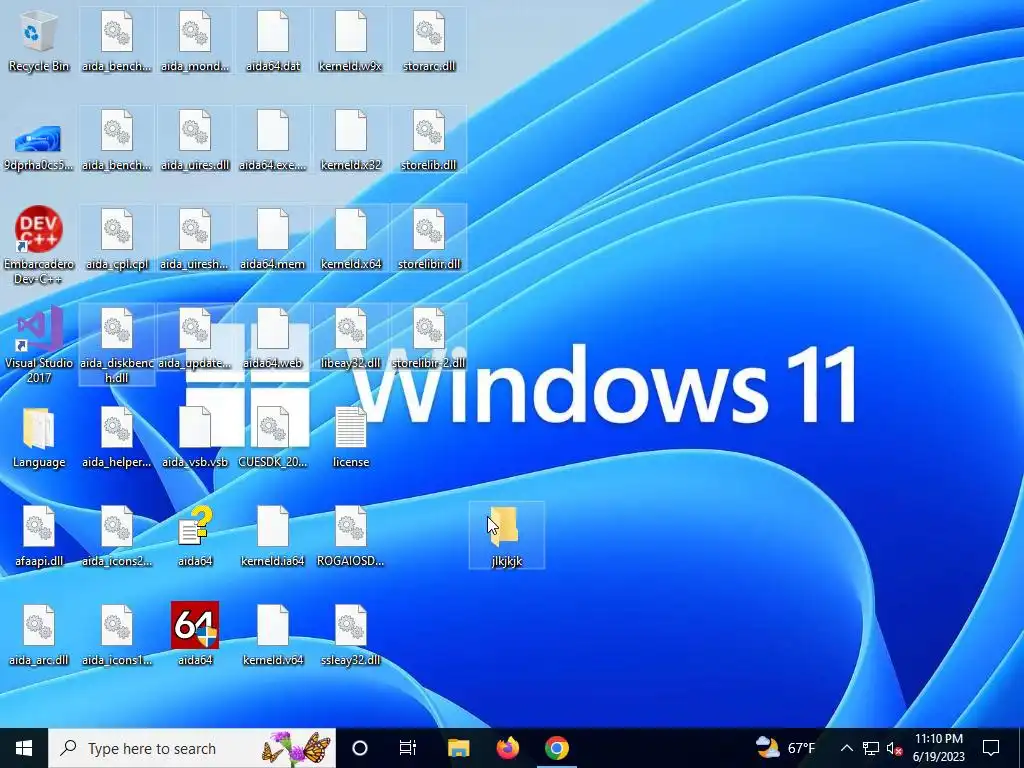The image size is (1024, 768).
Task: Open the notification center
Action: 991,748
